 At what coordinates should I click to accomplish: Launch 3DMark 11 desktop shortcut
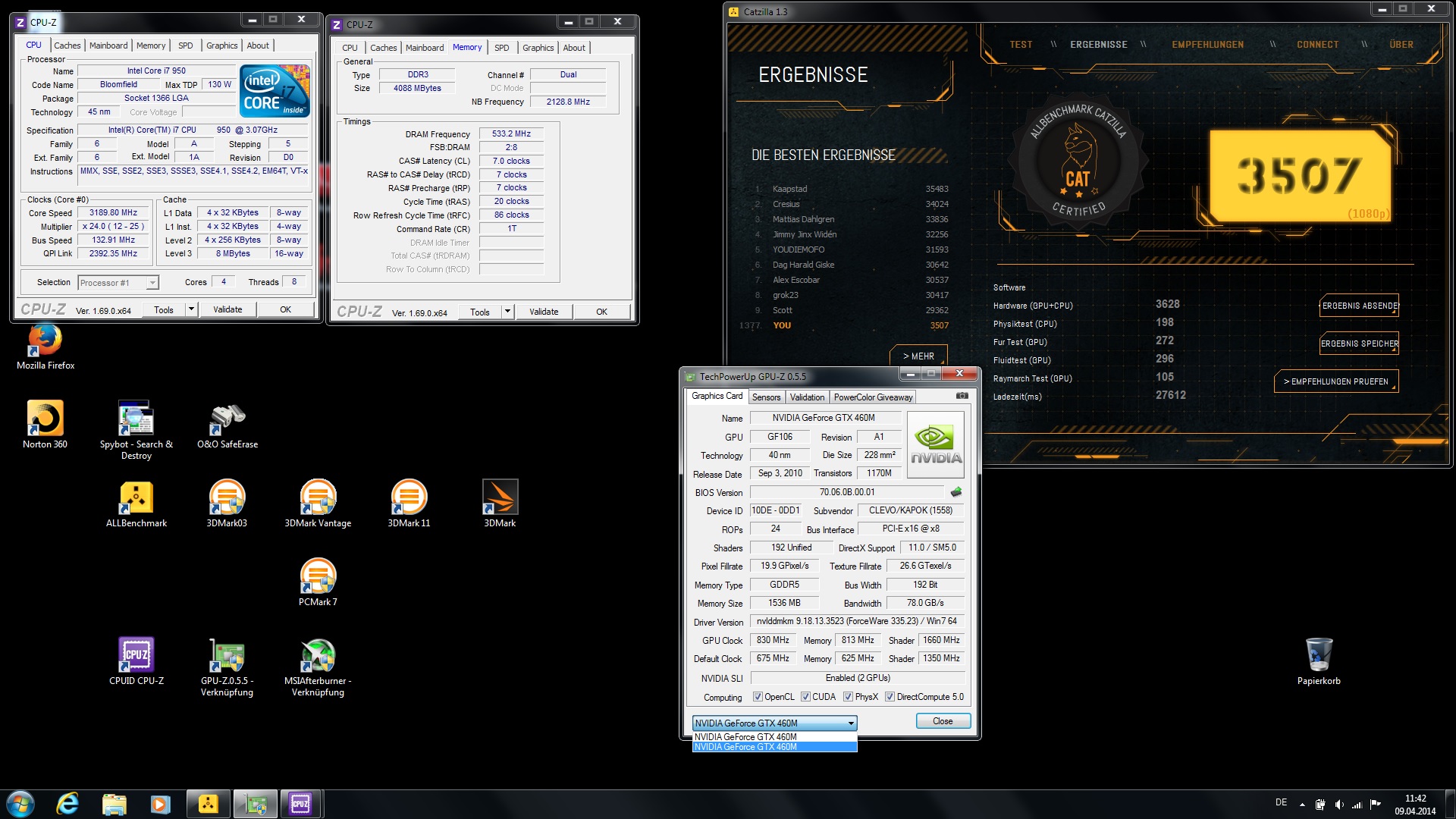click(x=409, y=504)
